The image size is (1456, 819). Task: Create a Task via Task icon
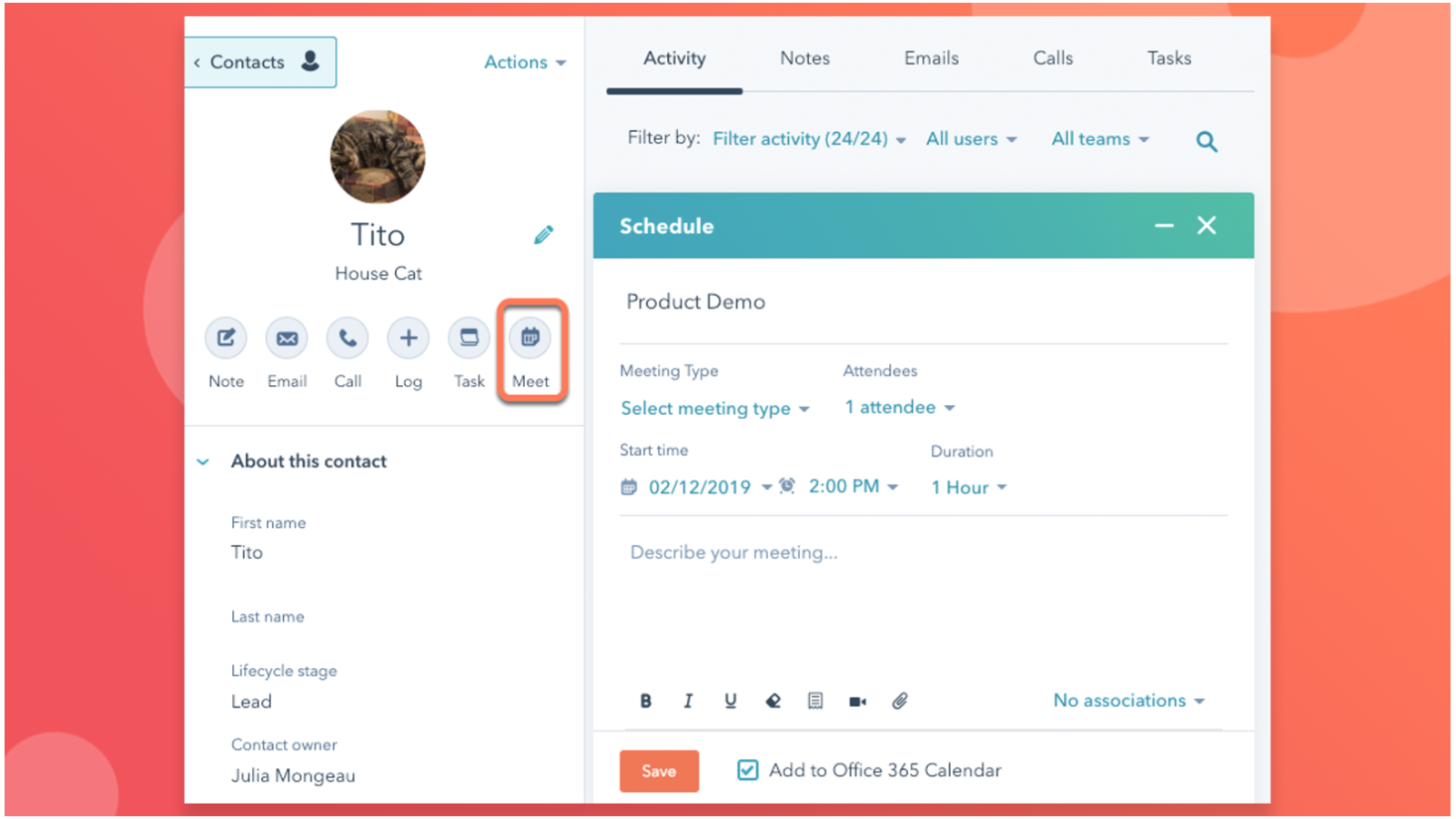click(x=470, y=339)
